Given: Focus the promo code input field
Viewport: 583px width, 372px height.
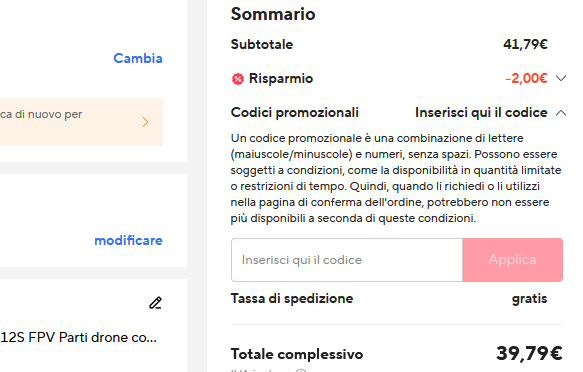Looking at the screenshot, I should click(x=347, y=260).
